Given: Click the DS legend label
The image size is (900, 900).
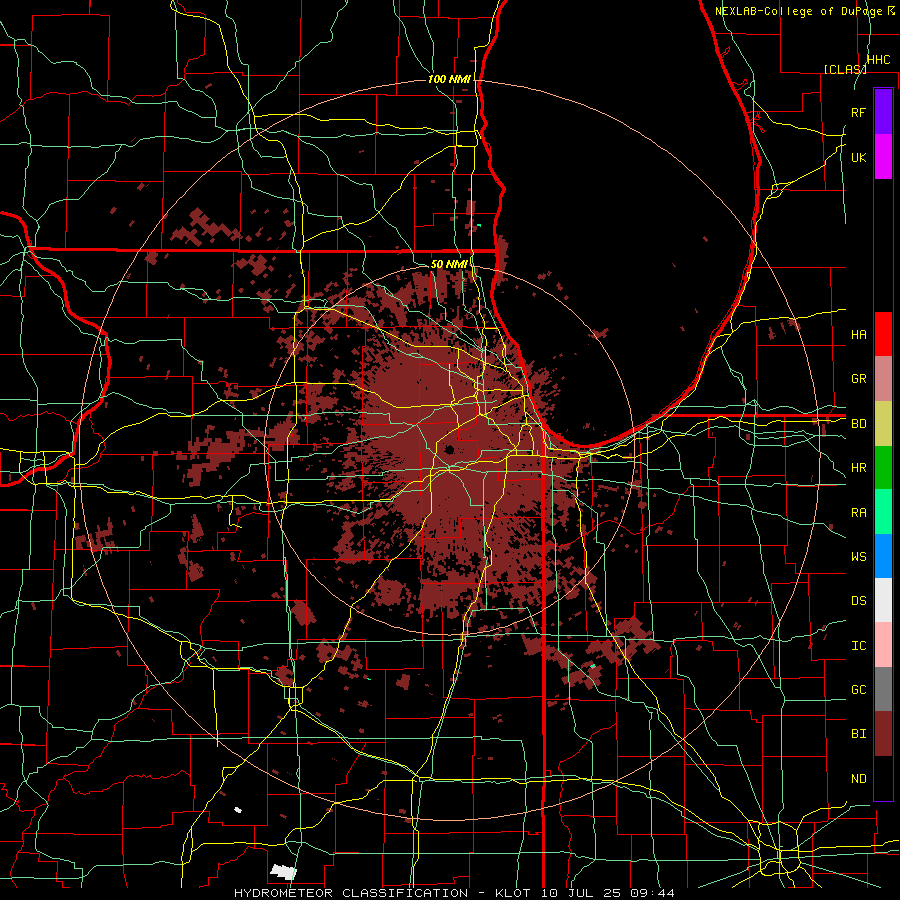Looking at the screenshot, I should (858, 600).
